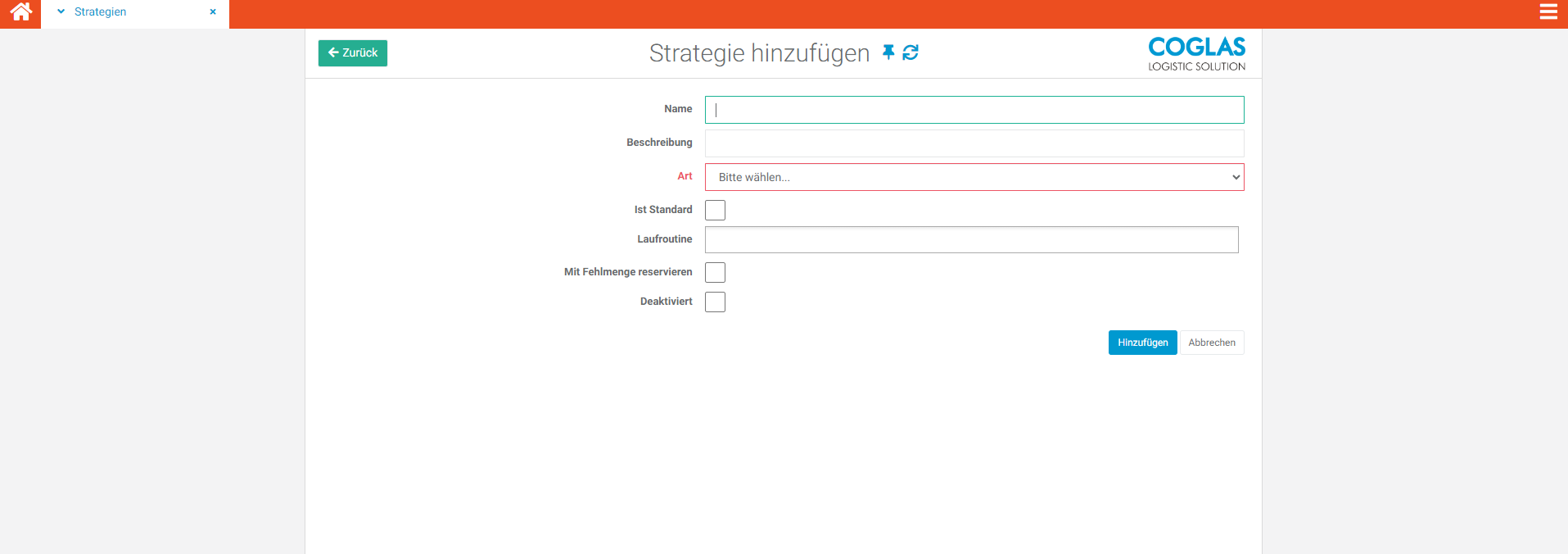Check the Deaktiviert checkbox
Screen dimensions: 1568x554
pyautogui.click(x=715, y=302)
